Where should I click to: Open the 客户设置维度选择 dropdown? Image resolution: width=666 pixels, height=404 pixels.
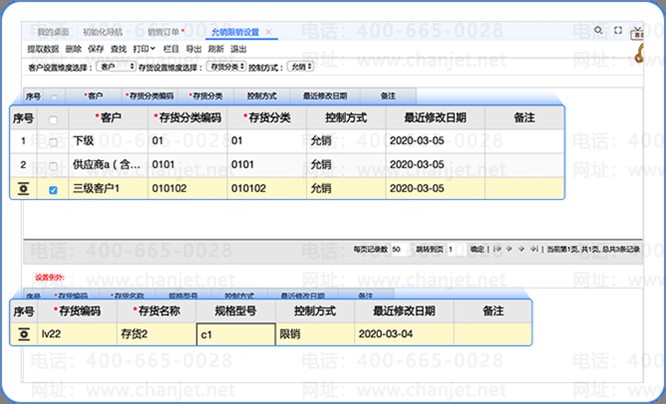click(116, 66)
